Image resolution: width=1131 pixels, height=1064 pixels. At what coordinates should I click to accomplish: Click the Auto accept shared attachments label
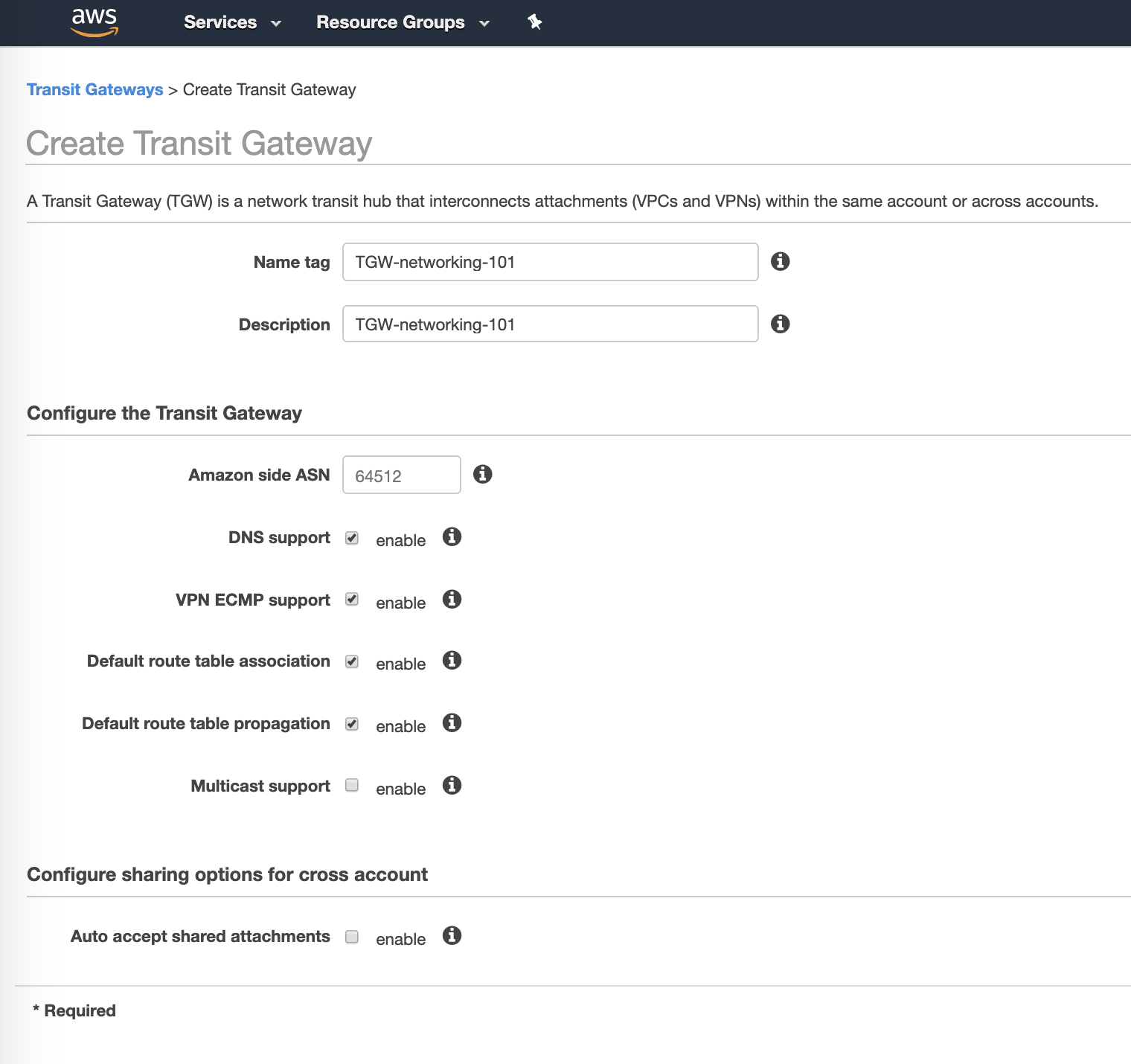200,936
